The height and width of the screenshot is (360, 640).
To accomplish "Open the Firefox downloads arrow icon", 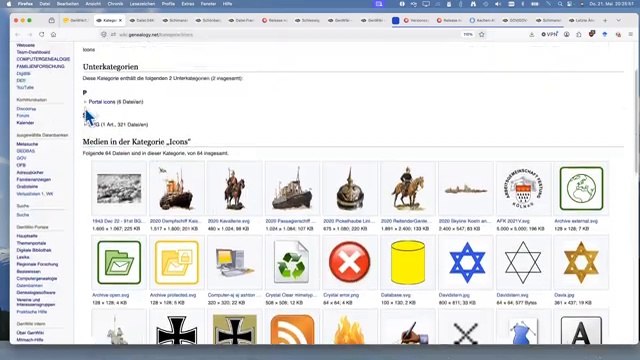I will click(x=531, y=35).
